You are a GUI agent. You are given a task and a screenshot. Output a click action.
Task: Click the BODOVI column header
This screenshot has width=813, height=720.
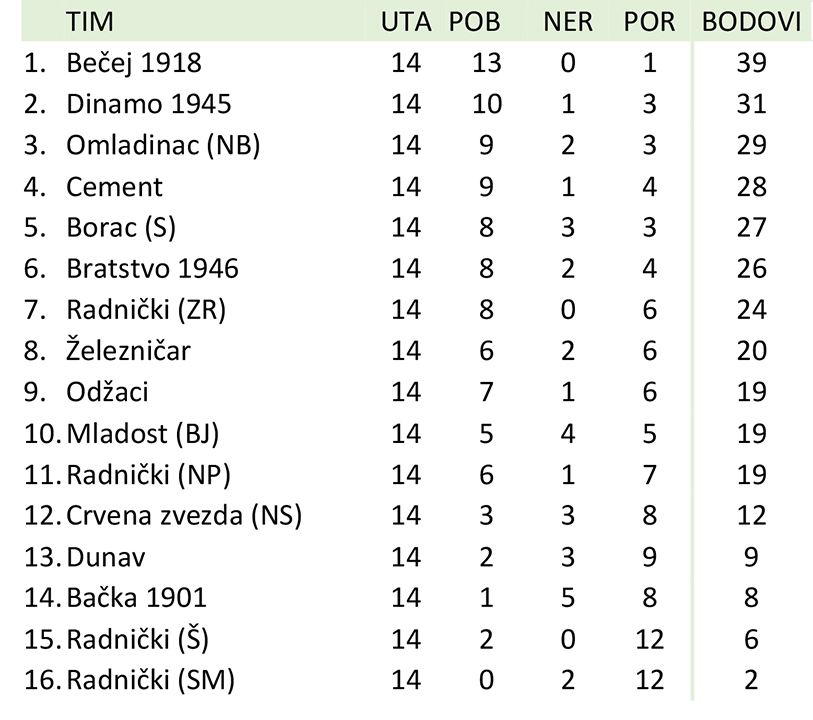(751, 22)
